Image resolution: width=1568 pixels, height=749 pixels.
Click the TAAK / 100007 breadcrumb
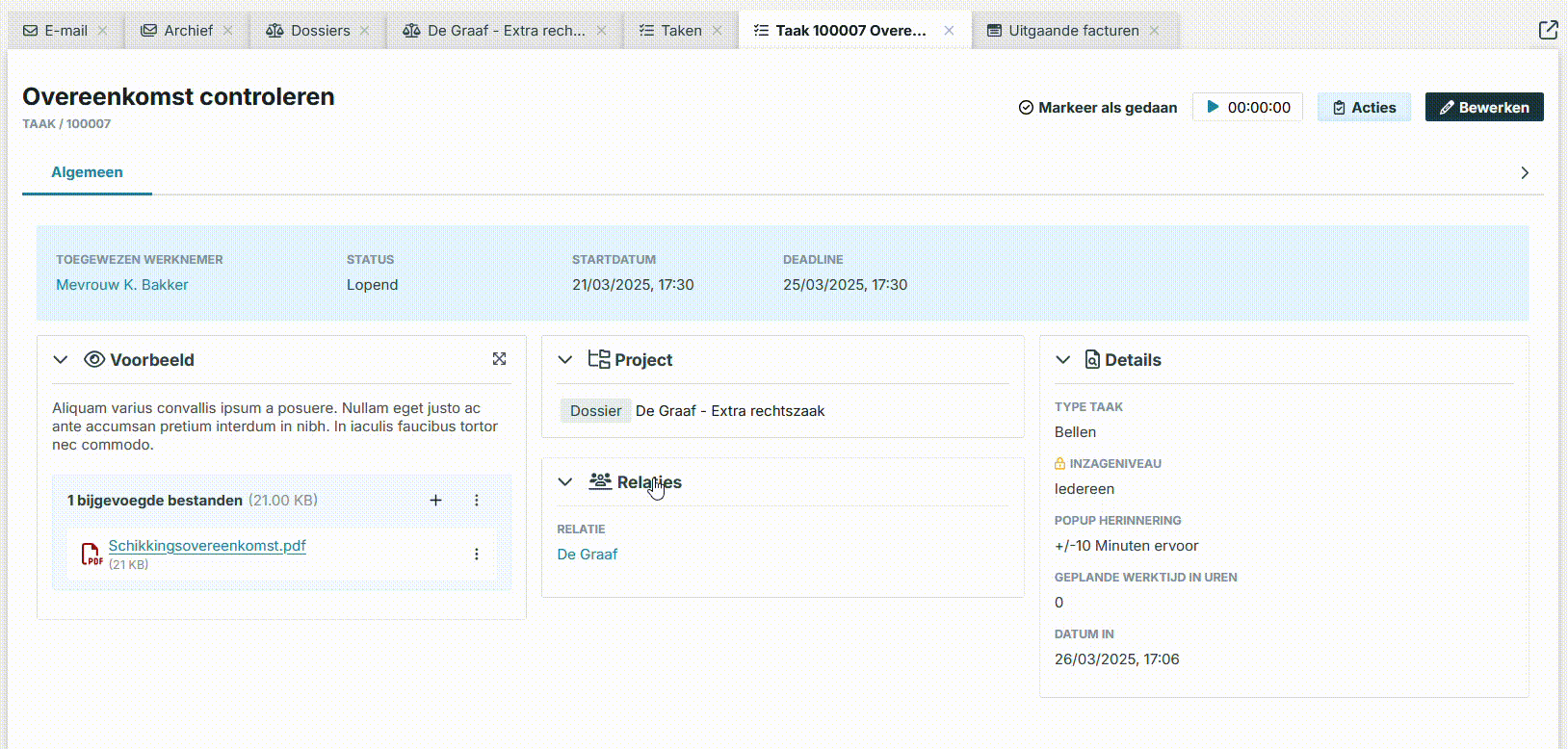coord(66,124)
